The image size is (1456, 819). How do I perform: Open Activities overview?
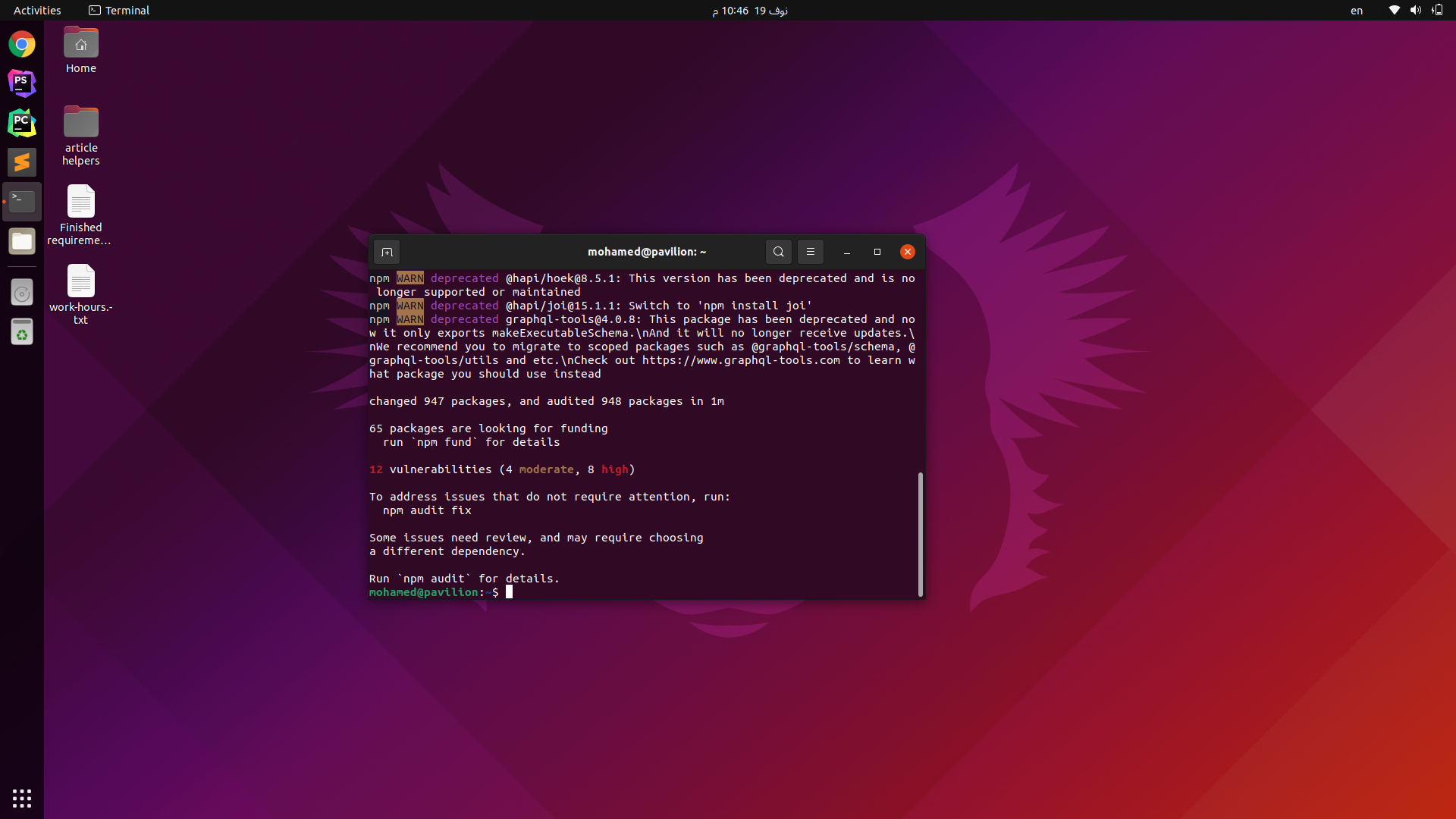pyautogui.click(x=37, y=11)
